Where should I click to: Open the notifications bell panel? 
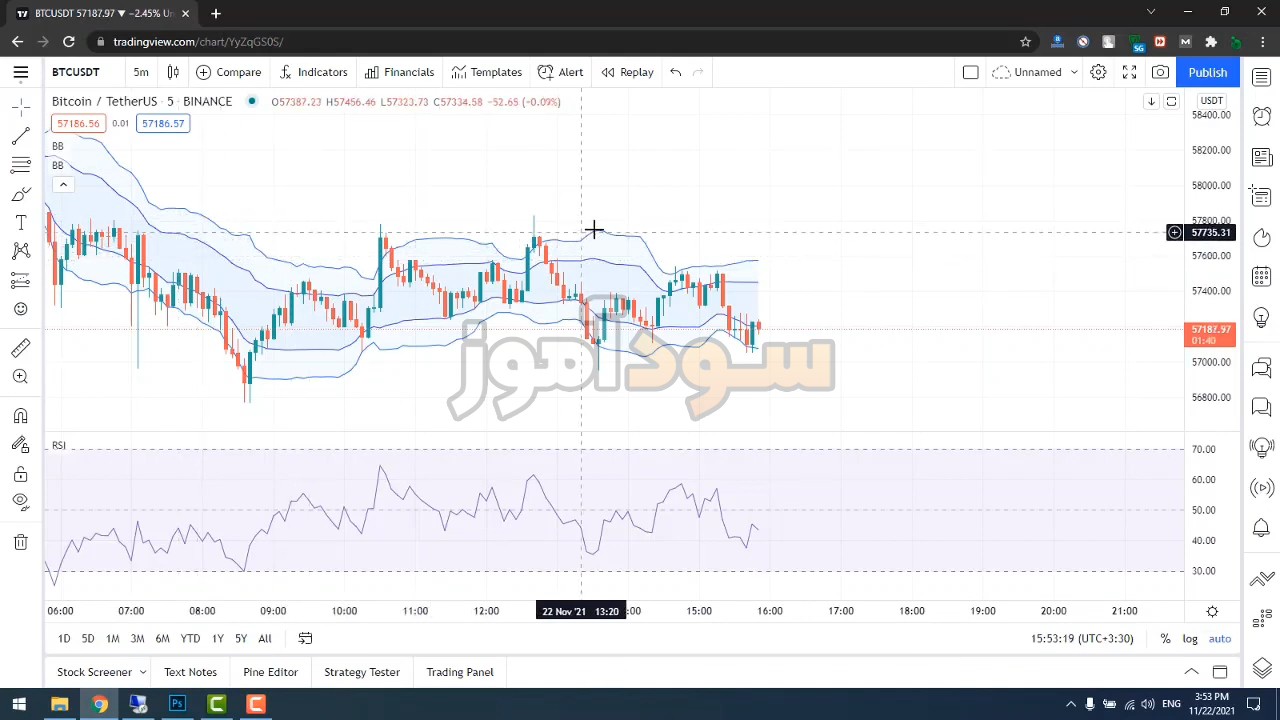1262,527
